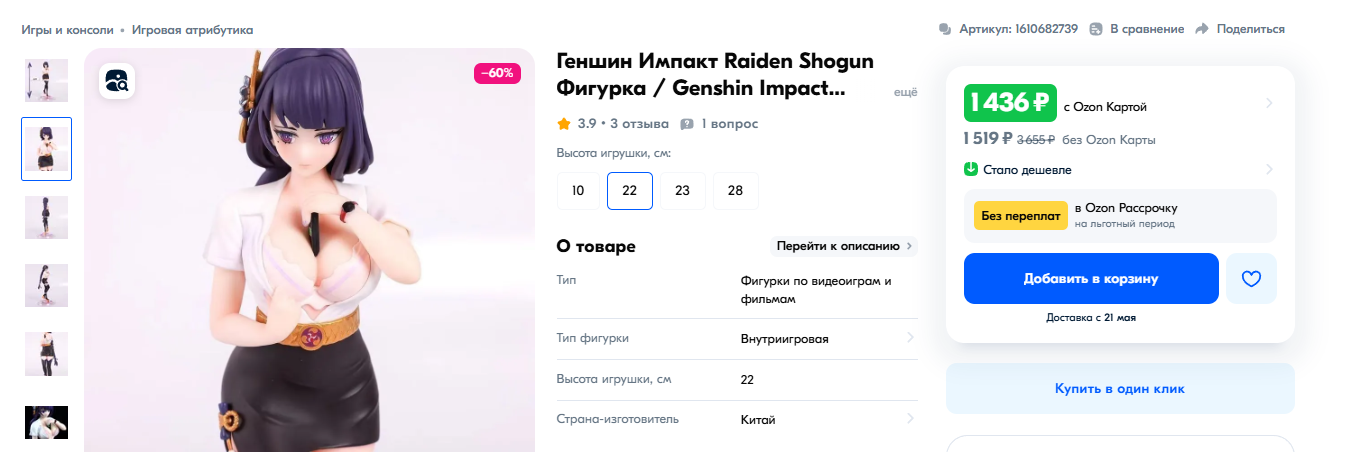1372x452 pixels.
Task: Click 'Добавить в корзину' button
Action: pyautogui.click(x=1091, y=278)
